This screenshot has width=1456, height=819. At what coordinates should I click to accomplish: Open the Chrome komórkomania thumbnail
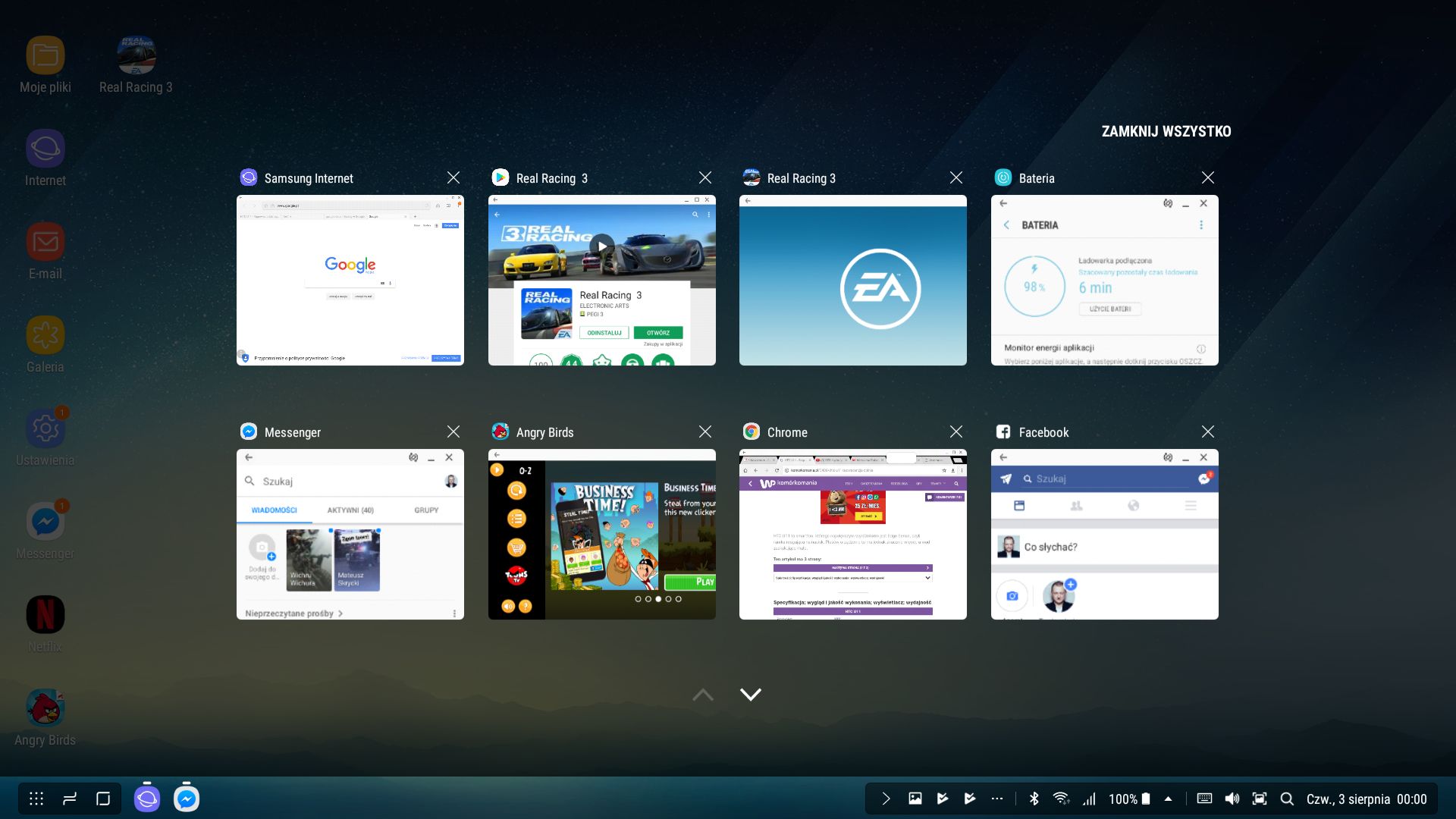853,535
